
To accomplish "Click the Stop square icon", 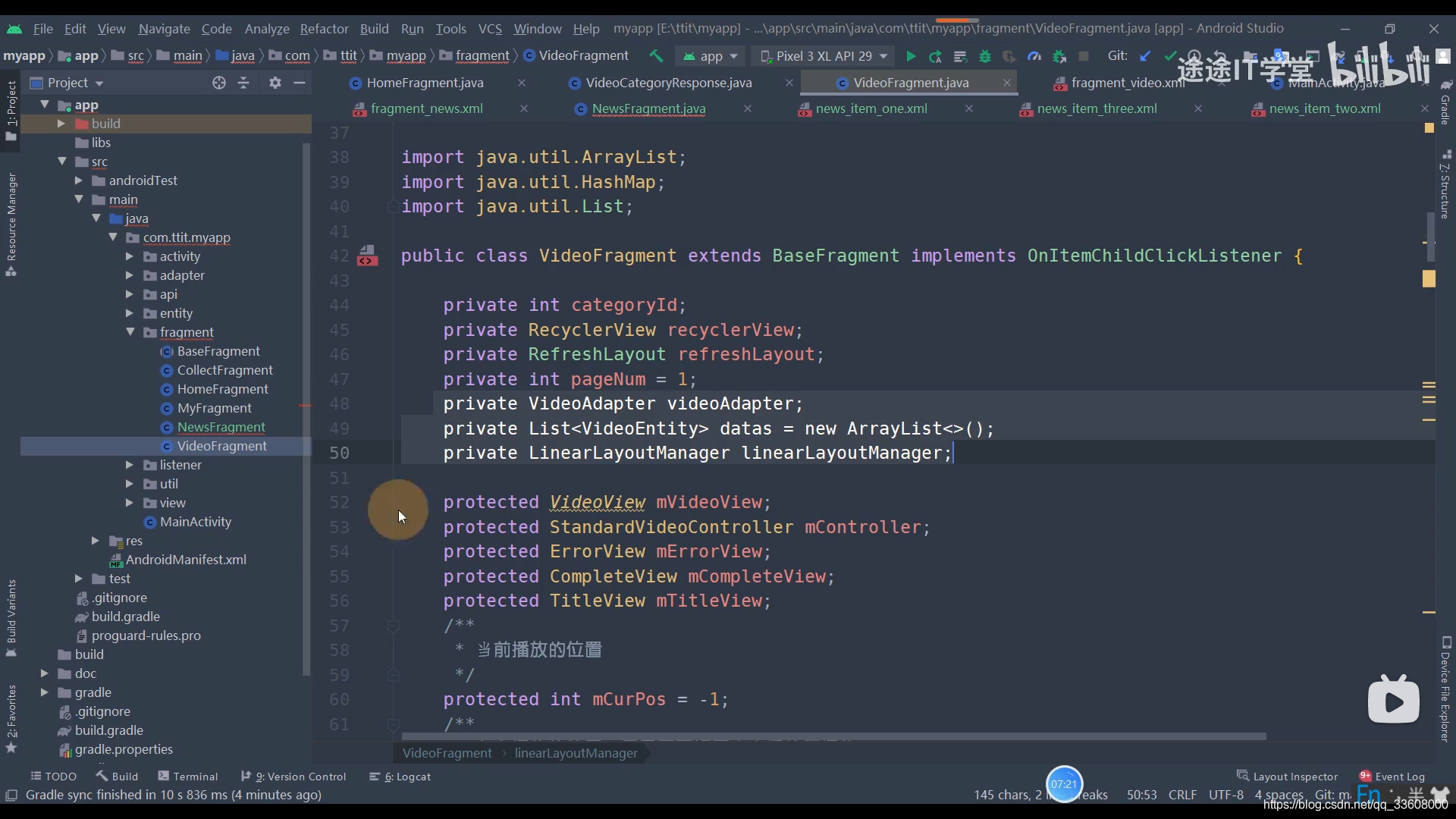I will (1084, 56).
